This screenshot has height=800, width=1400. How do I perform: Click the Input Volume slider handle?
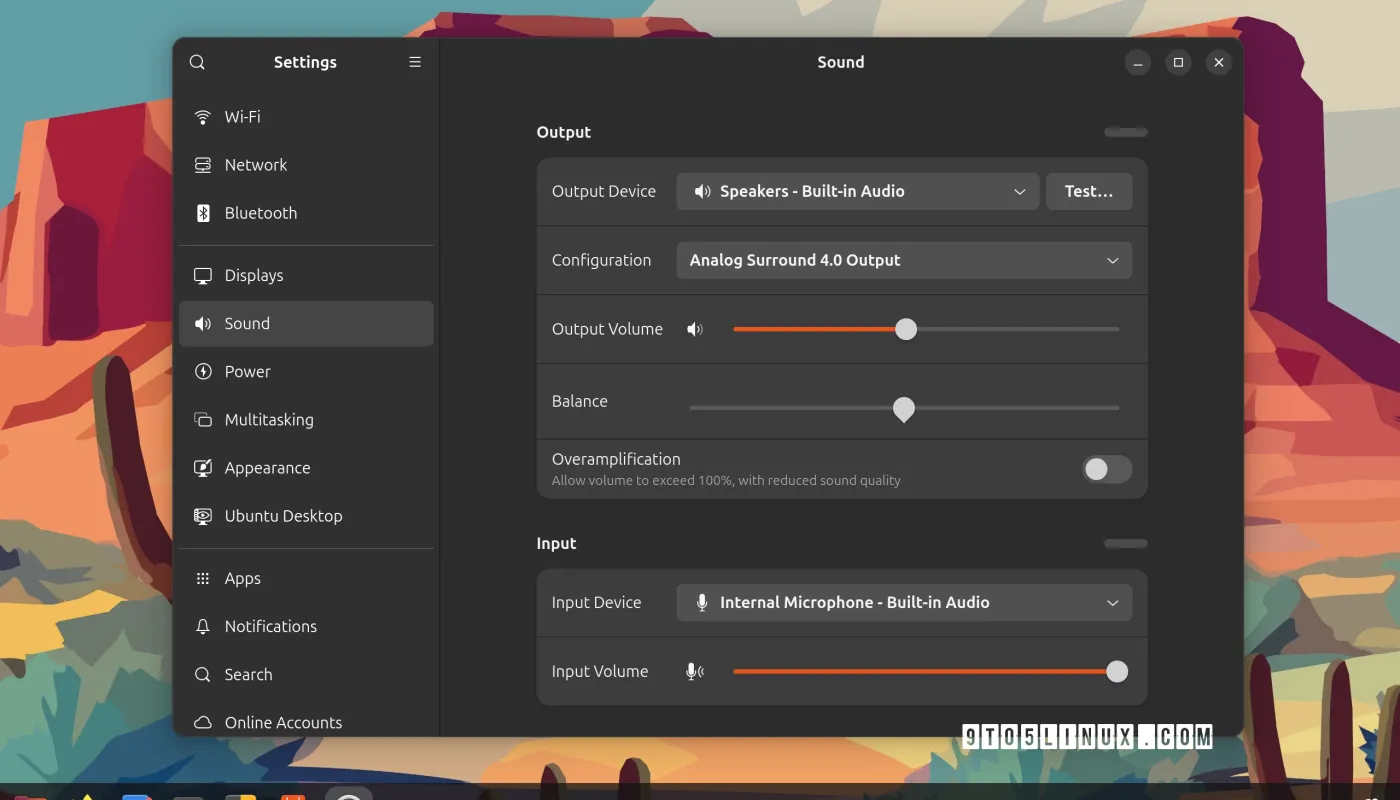[x=1117, y=672]
